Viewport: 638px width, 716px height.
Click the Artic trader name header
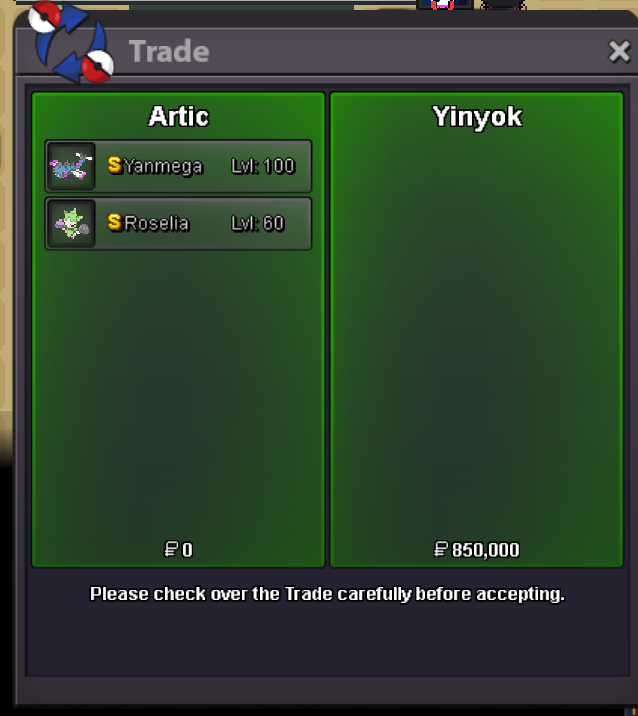tap(179, 116)
